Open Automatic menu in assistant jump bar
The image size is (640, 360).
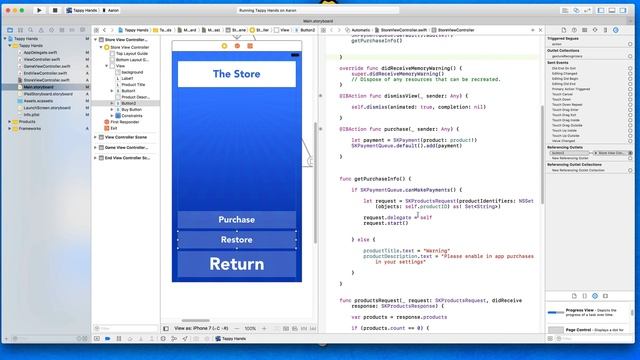(358, 30)
